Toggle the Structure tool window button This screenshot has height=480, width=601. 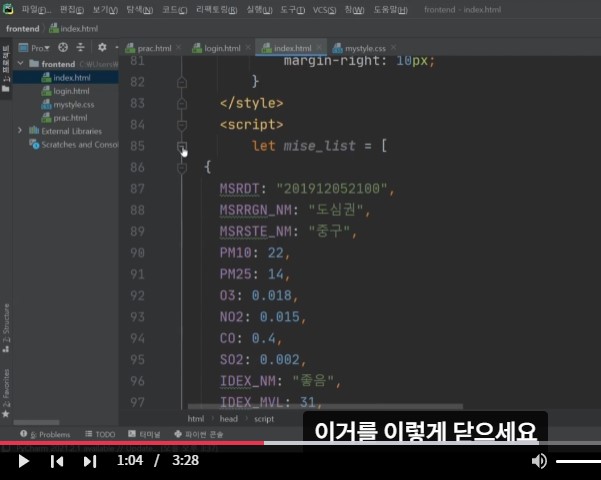click(6, 328)
